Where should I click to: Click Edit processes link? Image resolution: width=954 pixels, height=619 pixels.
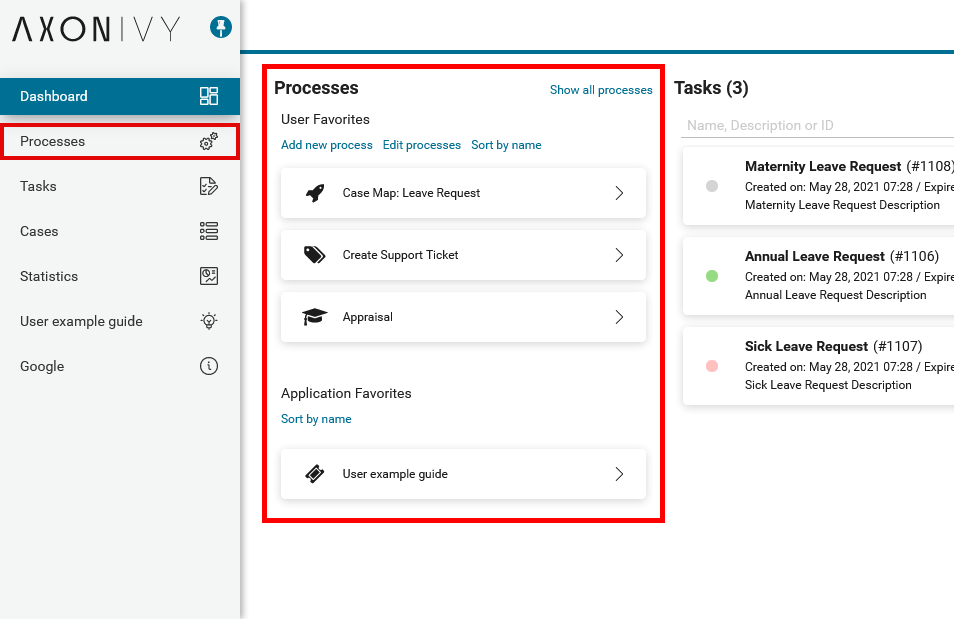tap(422, 145)
